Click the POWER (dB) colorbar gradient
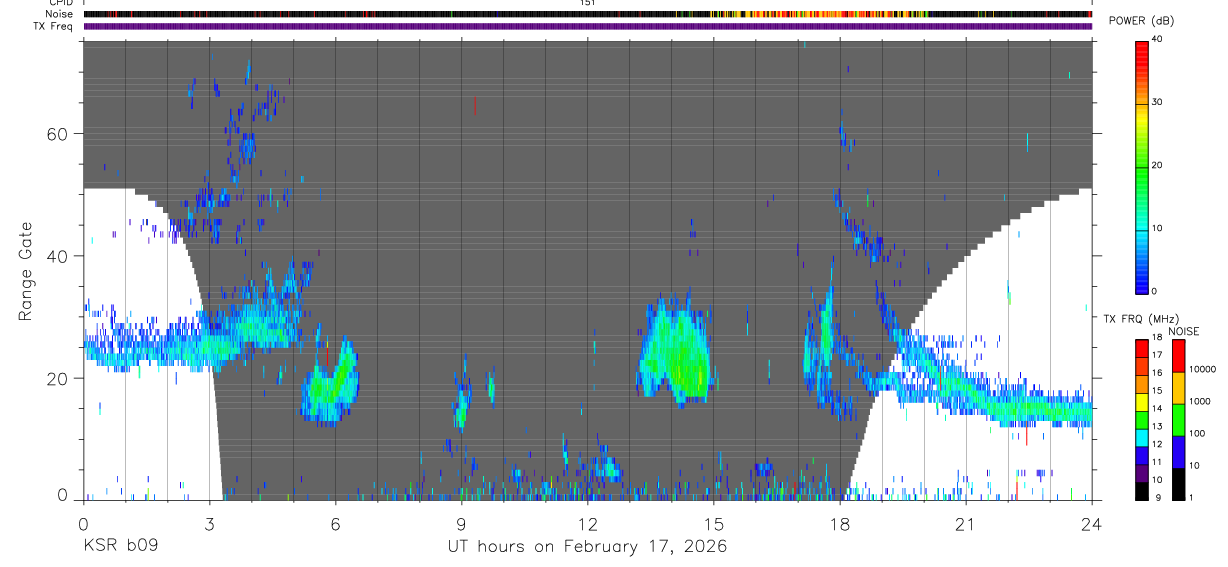Screen dimensions: 1228x567 (1141, 166)
